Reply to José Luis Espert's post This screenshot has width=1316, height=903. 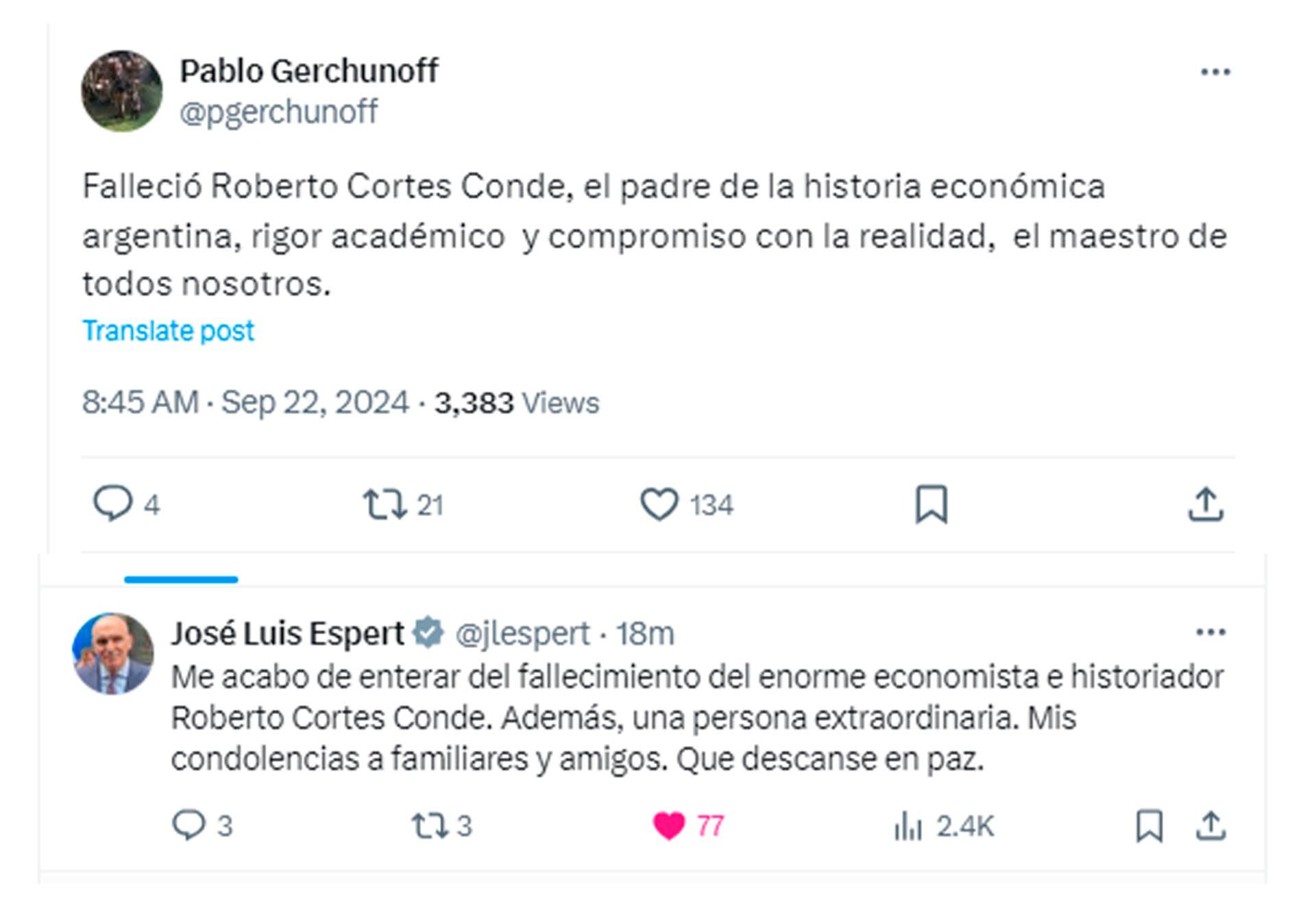pos(188,825)
